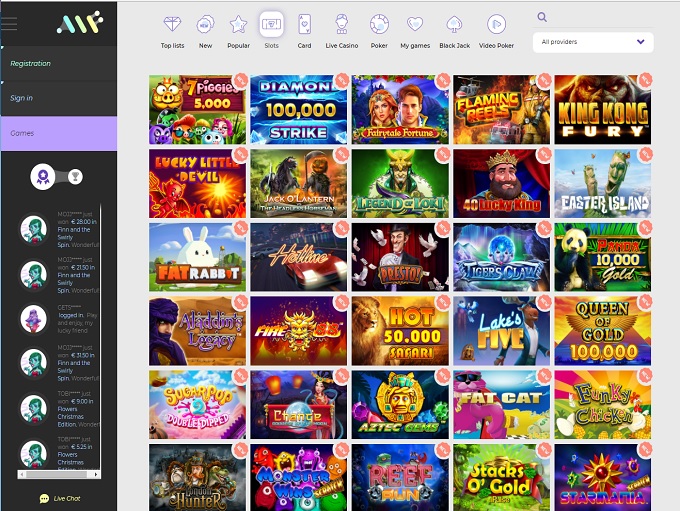Click the Top lists tab label
Screen dimensions: 680x511
click(x=172, y=46)
